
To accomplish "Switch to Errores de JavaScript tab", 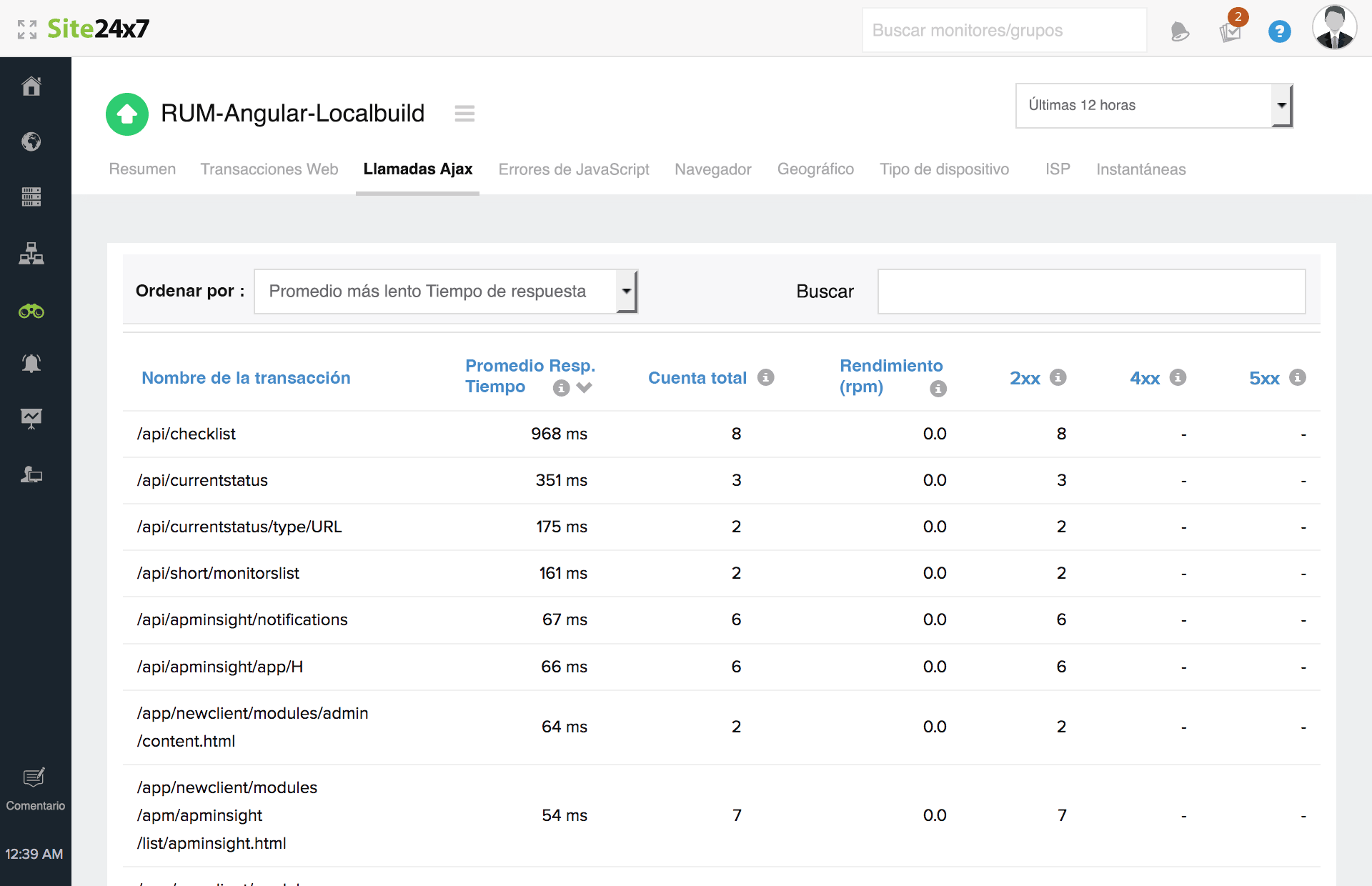I will point(573,169).
